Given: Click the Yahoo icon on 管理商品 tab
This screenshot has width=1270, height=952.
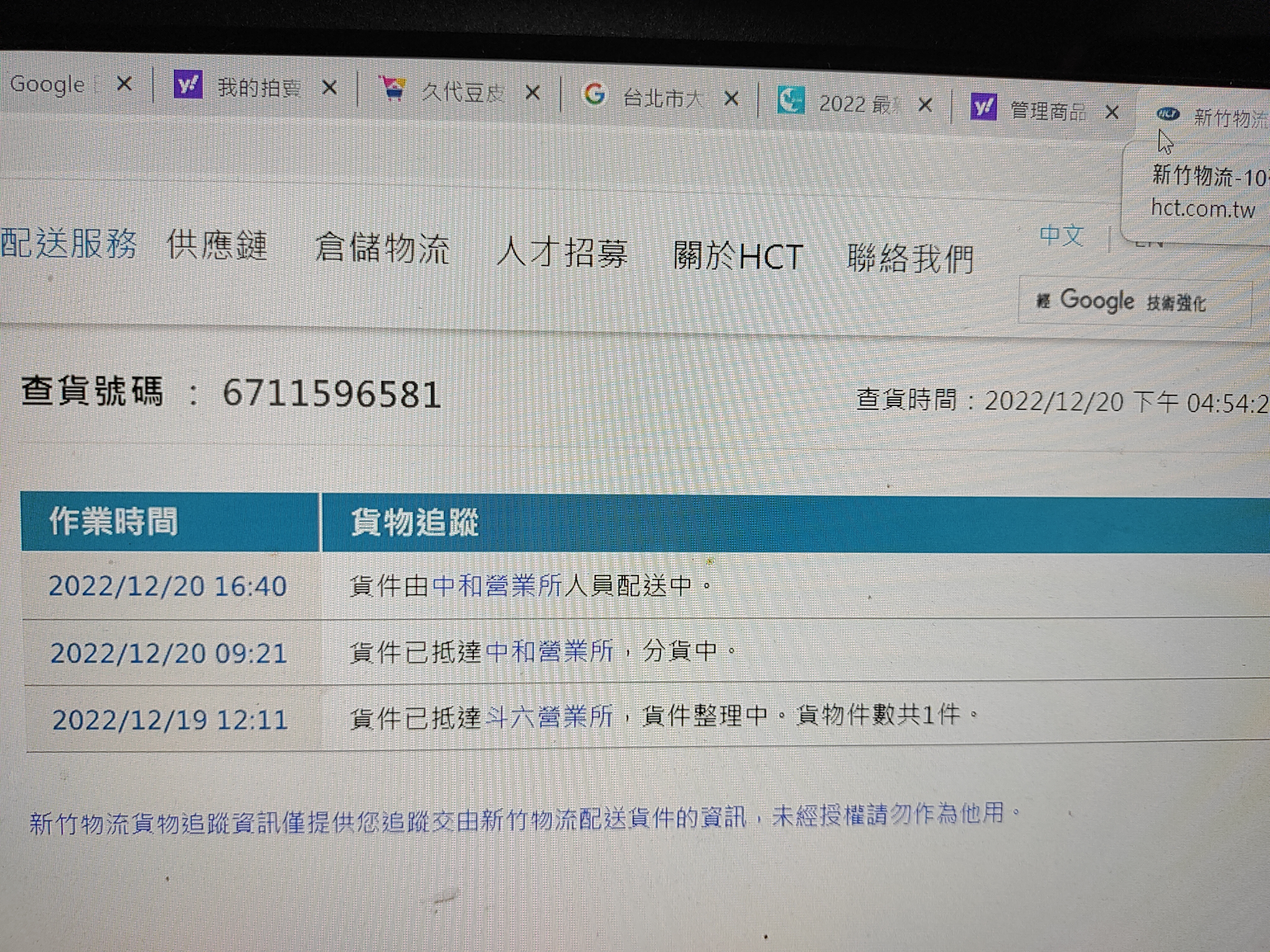Looking at the screenshot, I should 984,107.
